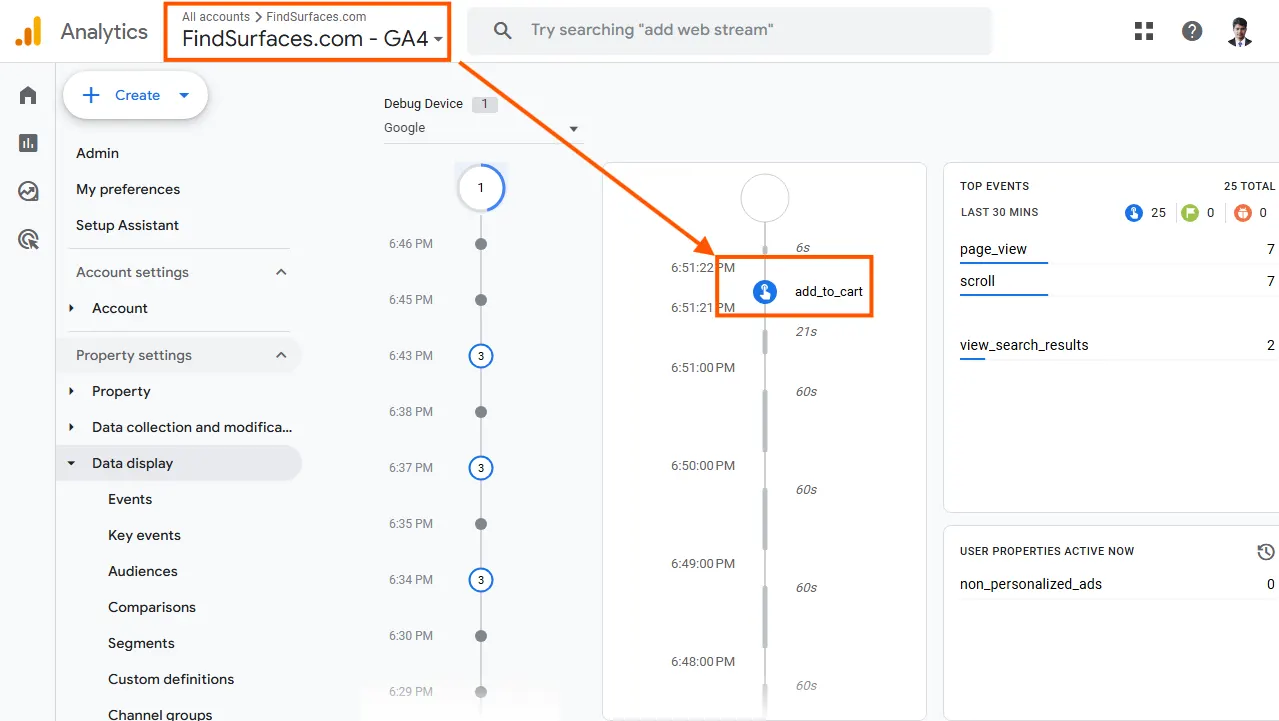Click the current minute circle showing 1

pos(481,188)
